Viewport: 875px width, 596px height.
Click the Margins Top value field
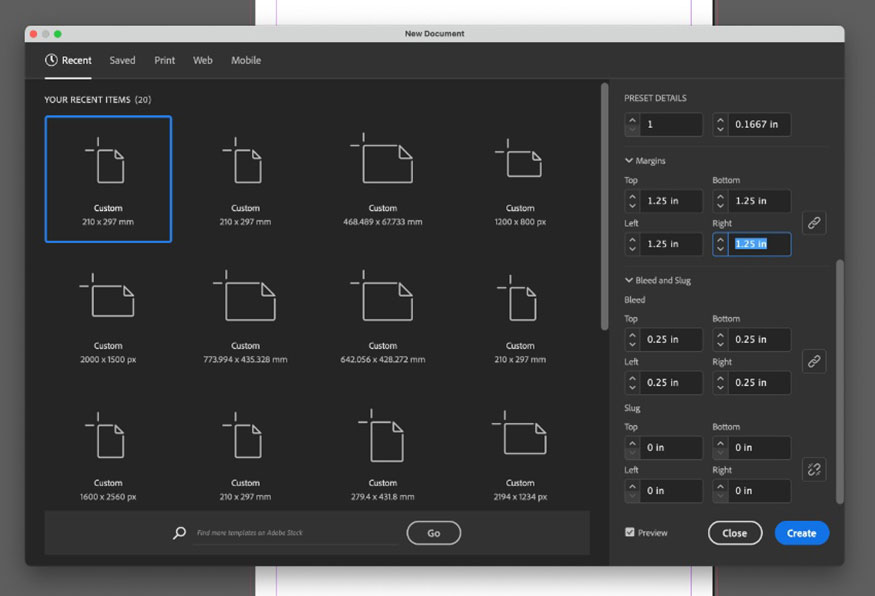tap(671, 201)
